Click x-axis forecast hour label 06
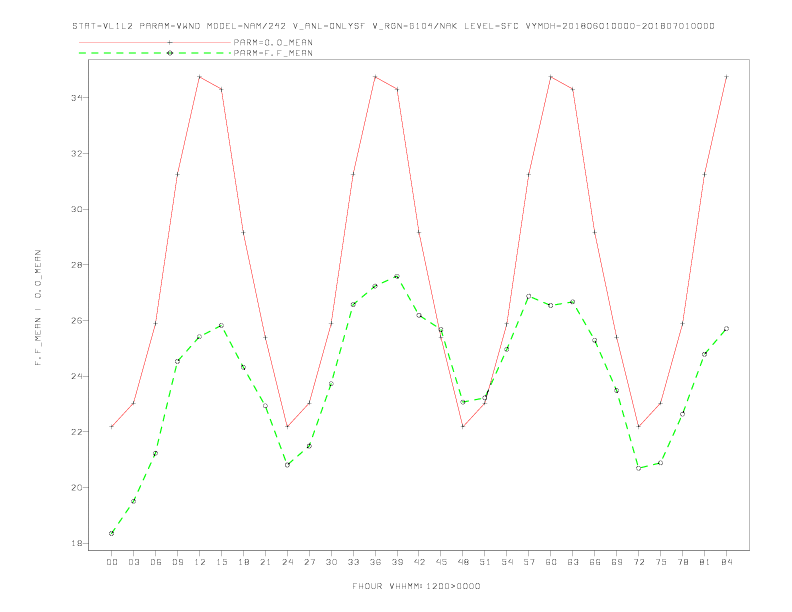792x612 pixels. point(156,562)
